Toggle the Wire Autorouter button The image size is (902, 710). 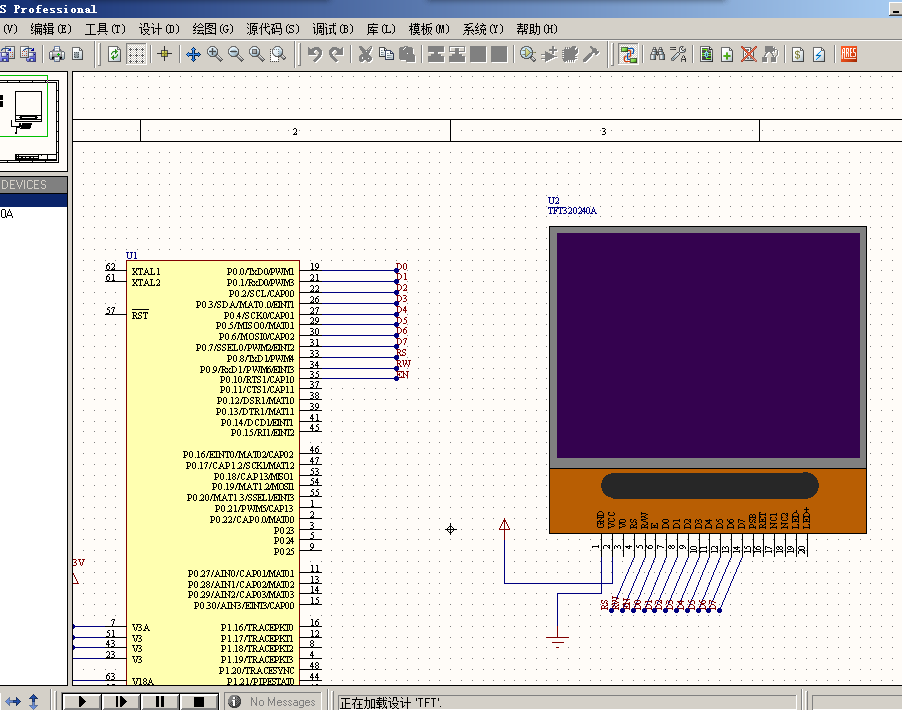click(x=628, y=54)
